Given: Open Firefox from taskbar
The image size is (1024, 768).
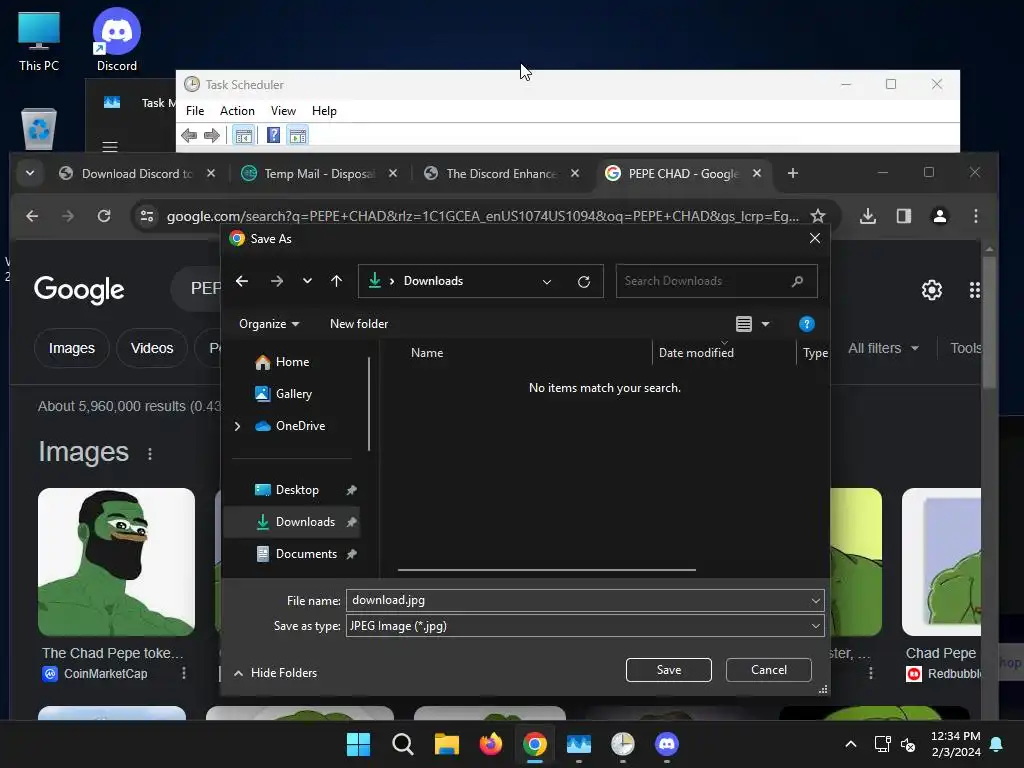Looking at the screenshot, I should 490,744.
